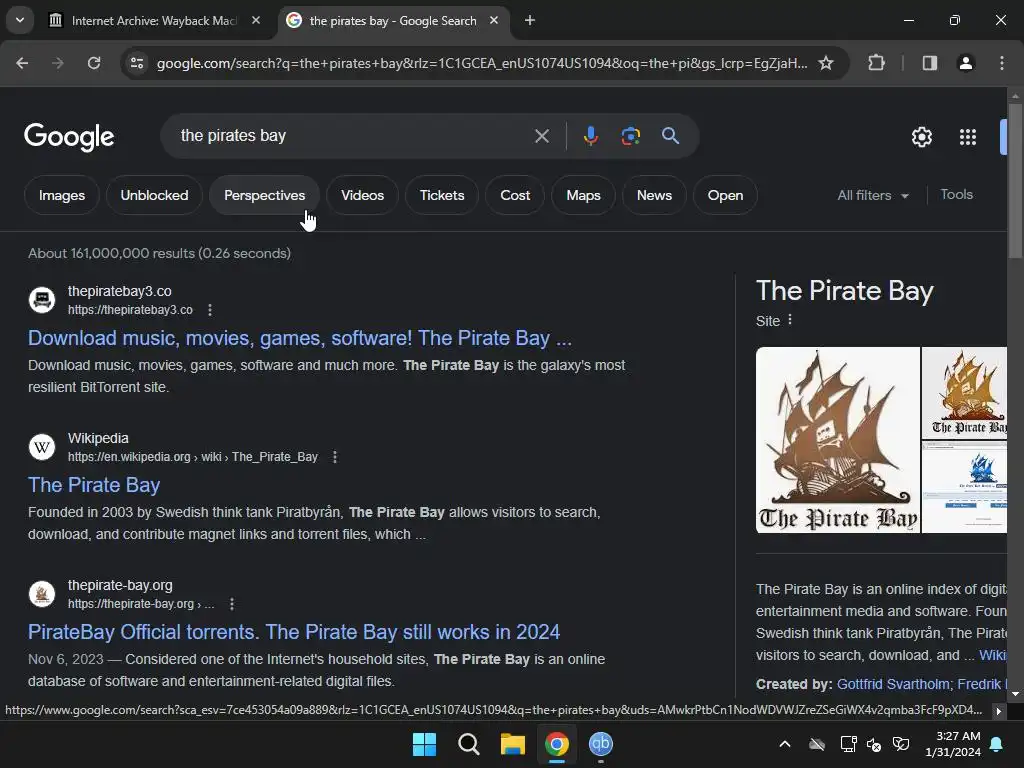Screen dimensions: 1024x768
Task: Open the Extensions puzzle icon
Action: coord(876,63)
